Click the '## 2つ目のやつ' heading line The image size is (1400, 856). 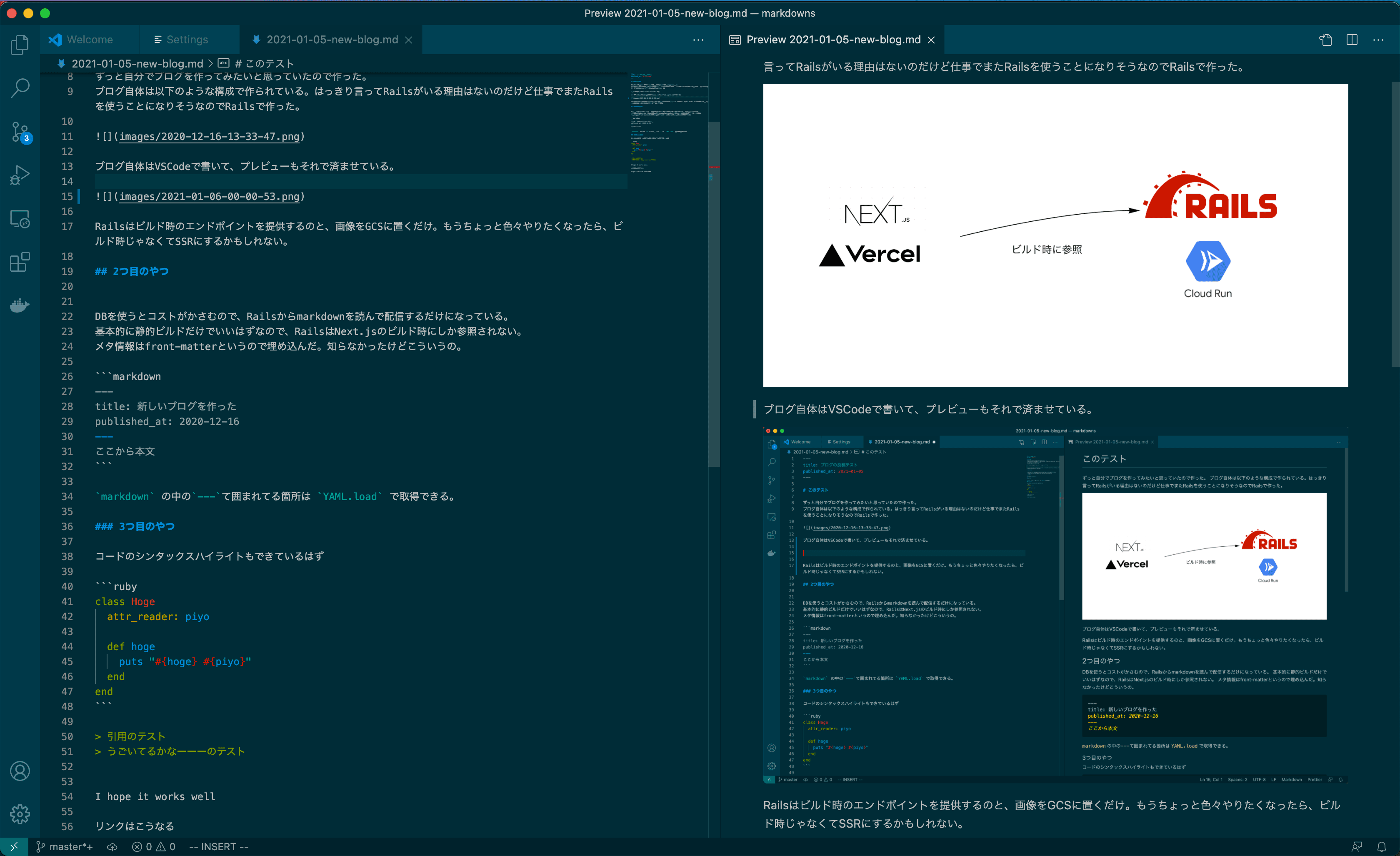[132, 272]
